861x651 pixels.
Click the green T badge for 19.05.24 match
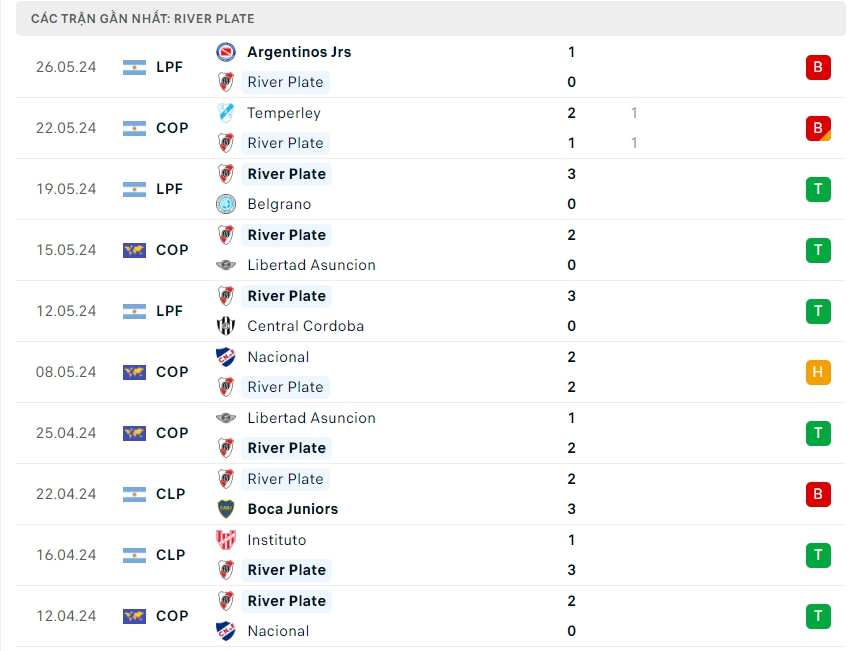click(818, 189)
